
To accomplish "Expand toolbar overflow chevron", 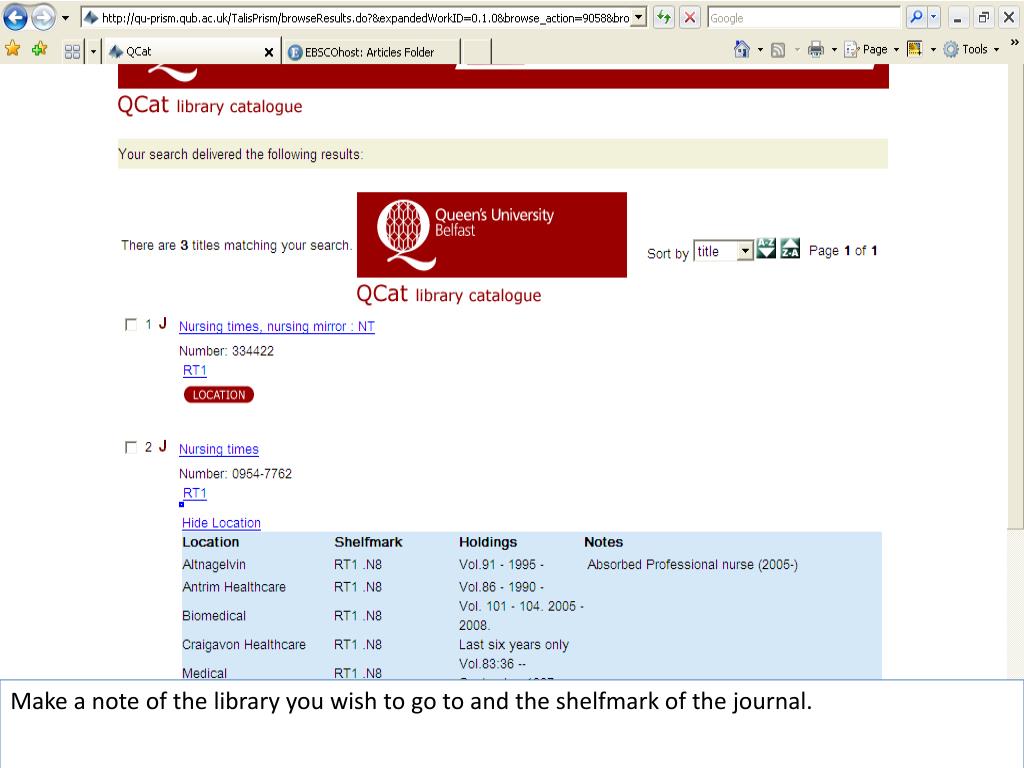I will tap(1014, 42).
